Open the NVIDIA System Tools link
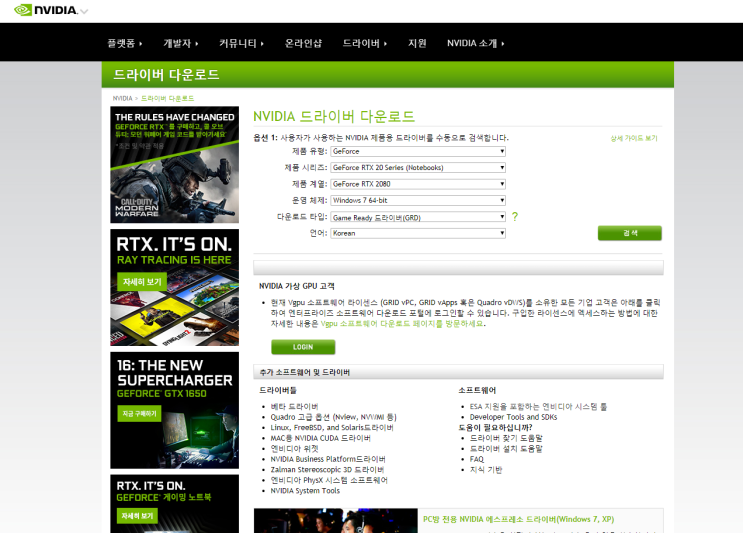Viewport: 743px width, 533px height. point(305,490)
